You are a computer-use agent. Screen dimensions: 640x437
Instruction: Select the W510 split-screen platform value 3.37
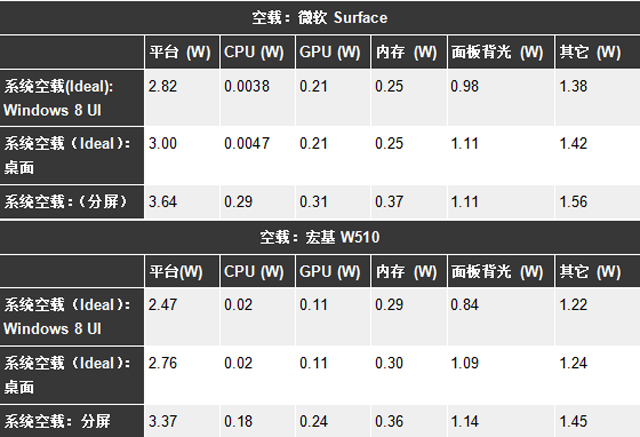pyautogui.click(x=162, y=421)
